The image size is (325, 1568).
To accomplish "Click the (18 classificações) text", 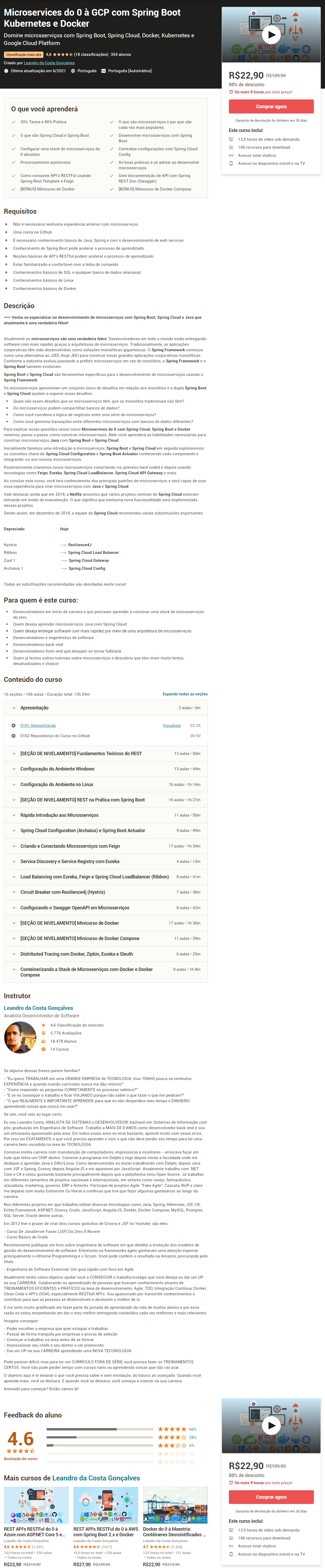I will pos(91,54).
